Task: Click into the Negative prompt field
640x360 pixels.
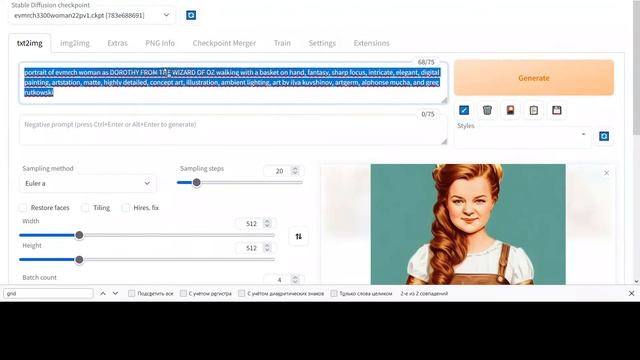Action: 233,130
